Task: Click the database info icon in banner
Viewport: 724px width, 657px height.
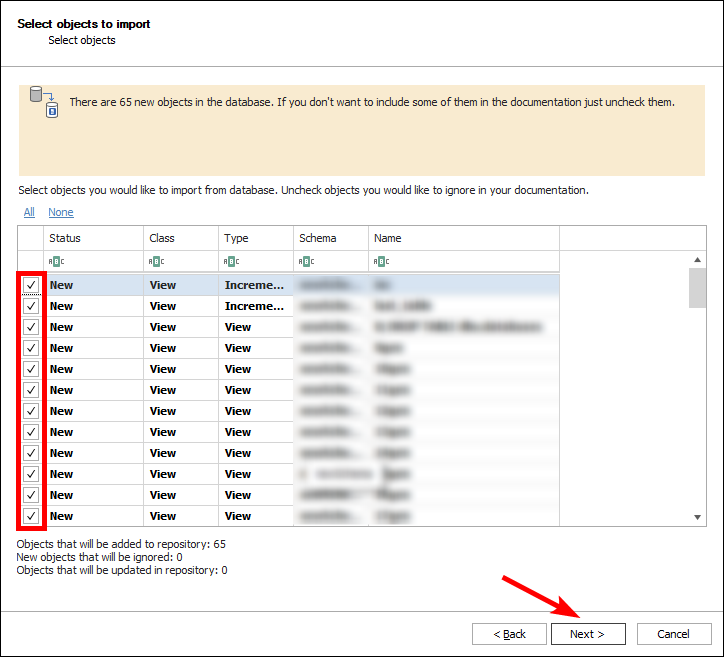Action: pos(44,101)
